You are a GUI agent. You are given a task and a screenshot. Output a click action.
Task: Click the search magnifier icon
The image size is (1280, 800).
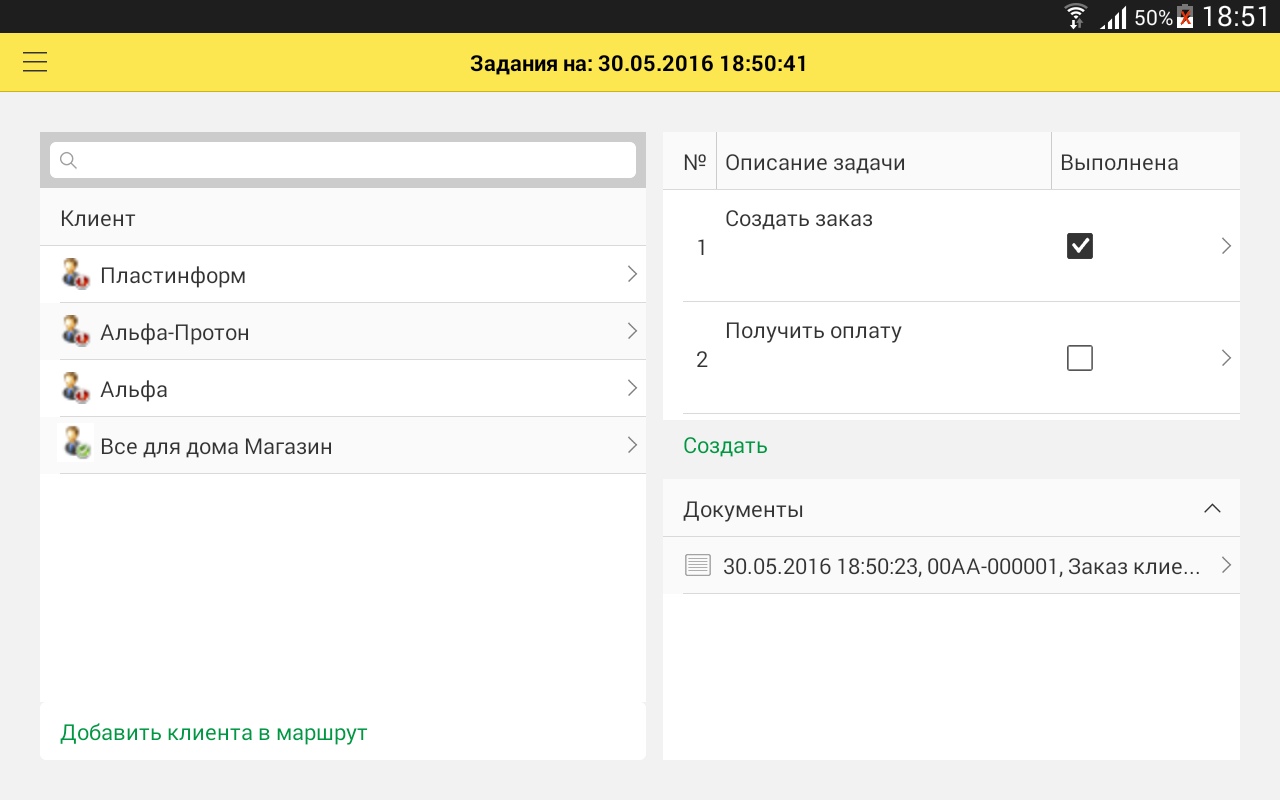68,160
